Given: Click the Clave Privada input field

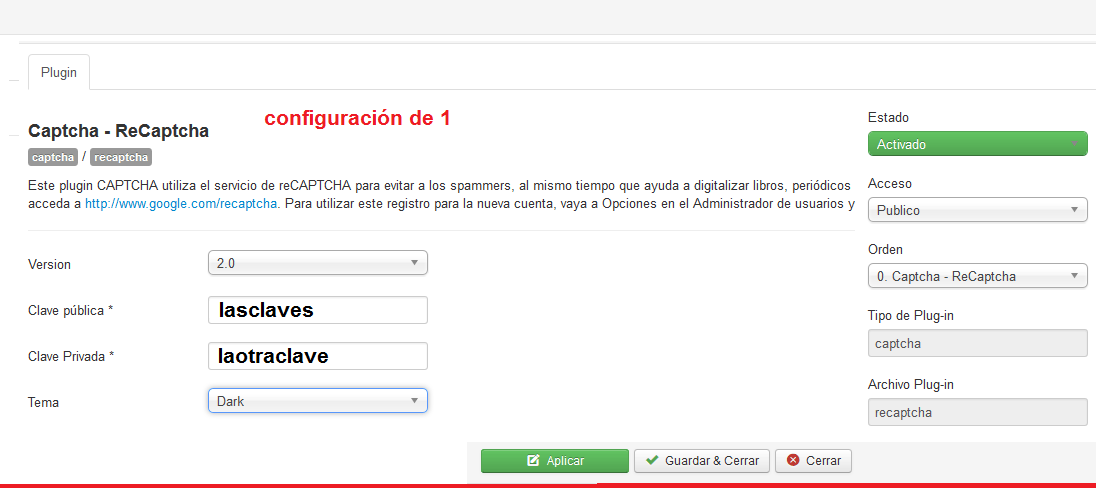Looking at the screenshot, I should coord(317,356).
